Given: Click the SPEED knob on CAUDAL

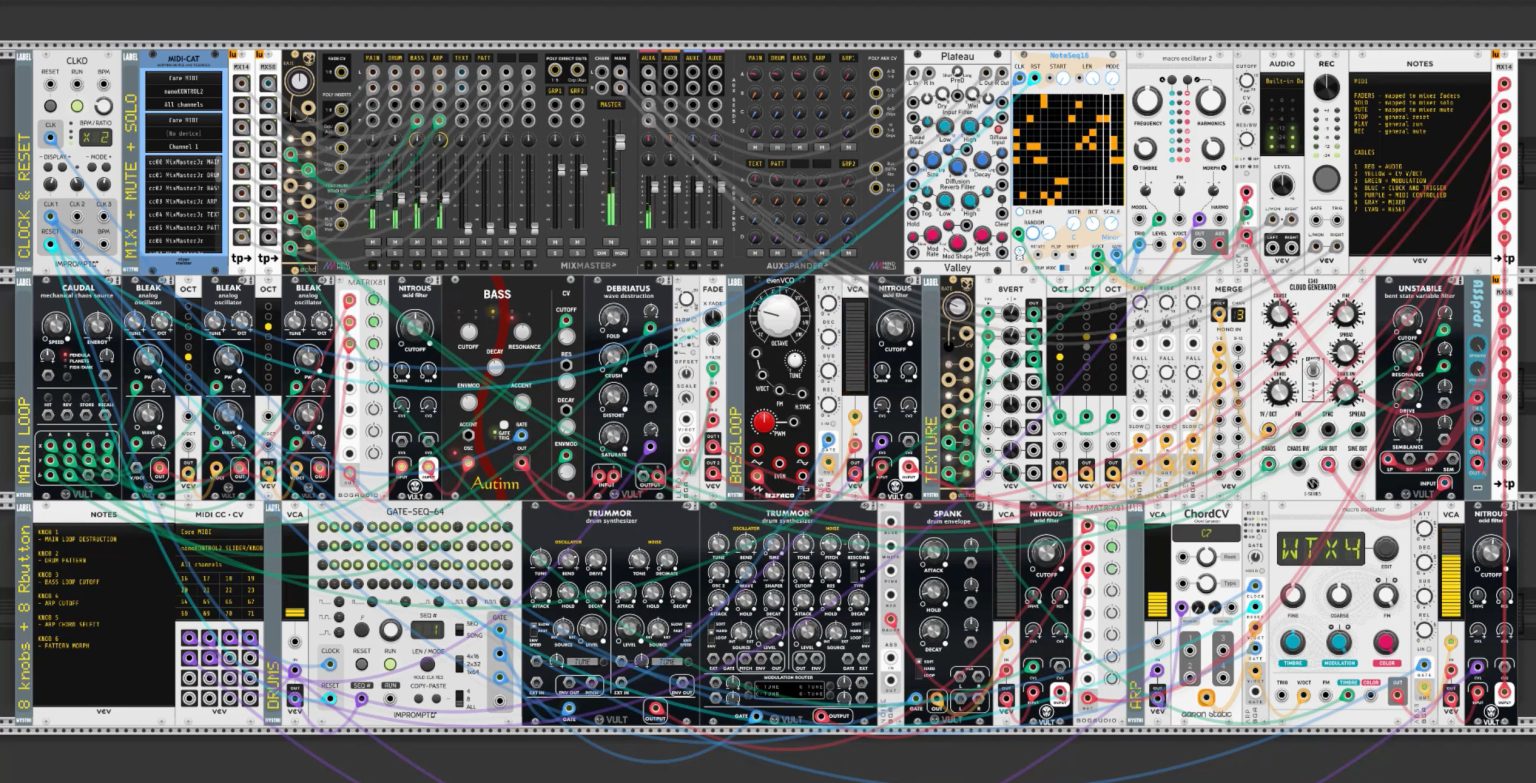Looking at the screenshot, I should pos(58,325).
